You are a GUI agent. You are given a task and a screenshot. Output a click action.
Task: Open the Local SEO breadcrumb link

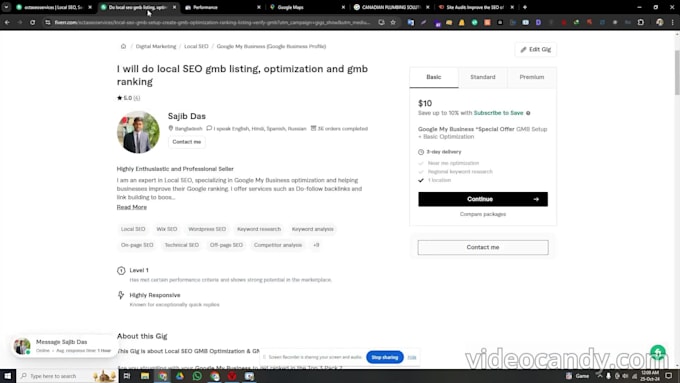[x=196, y=46]
